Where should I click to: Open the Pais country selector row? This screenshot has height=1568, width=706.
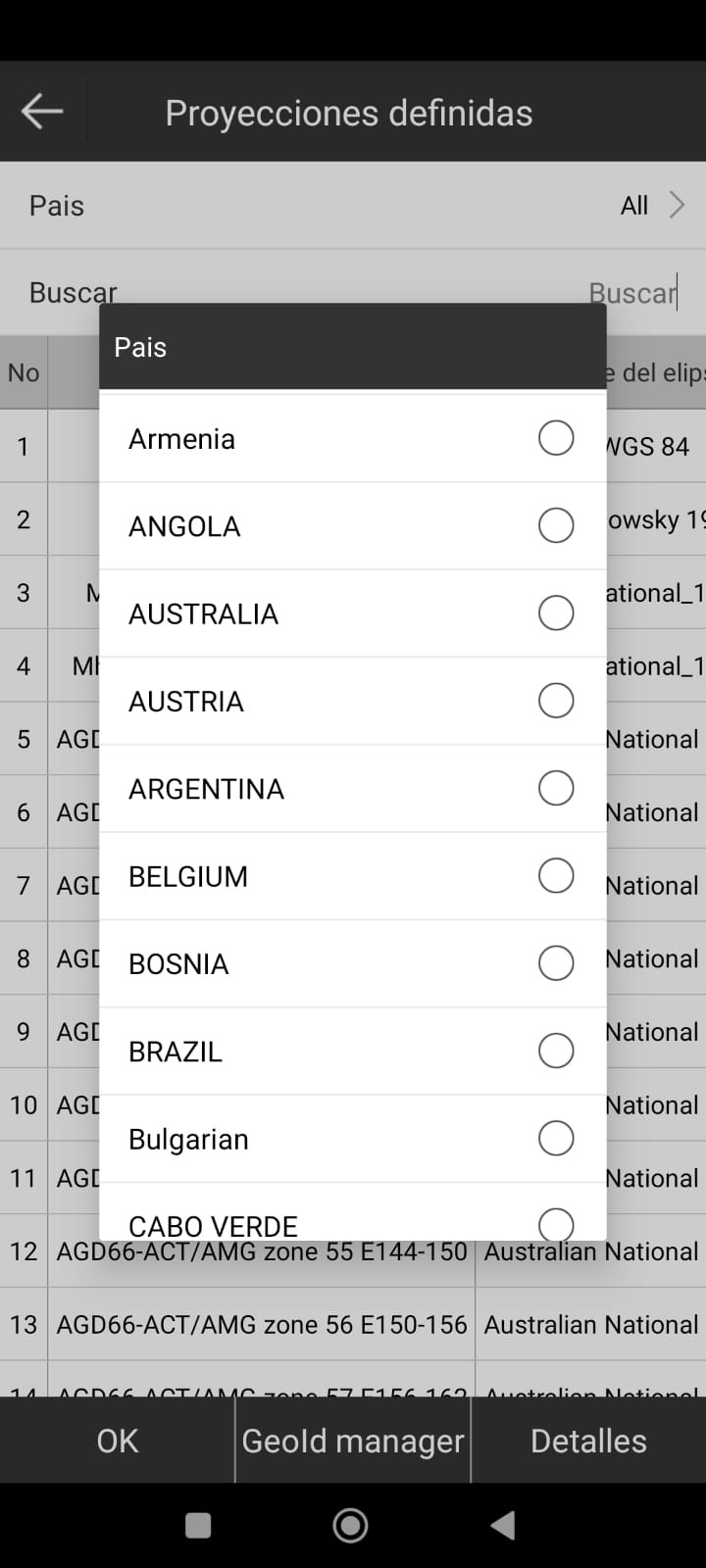(x=353, y=205)
